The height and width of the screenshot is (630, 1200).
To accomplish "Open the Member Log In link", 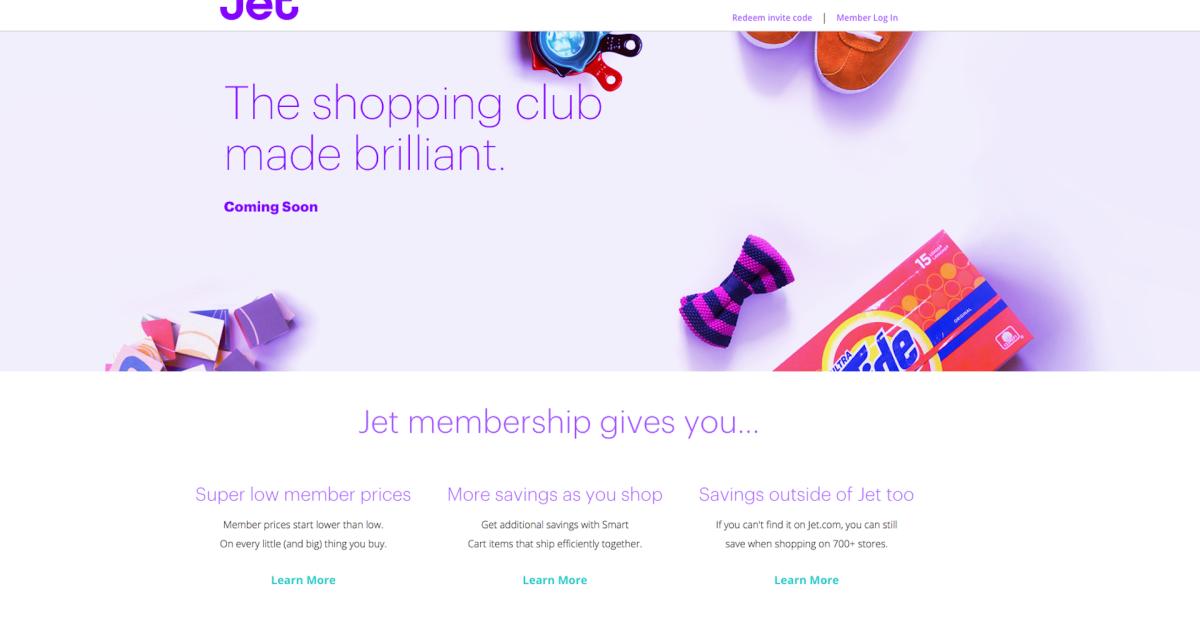I will click(x=867, y=18).
